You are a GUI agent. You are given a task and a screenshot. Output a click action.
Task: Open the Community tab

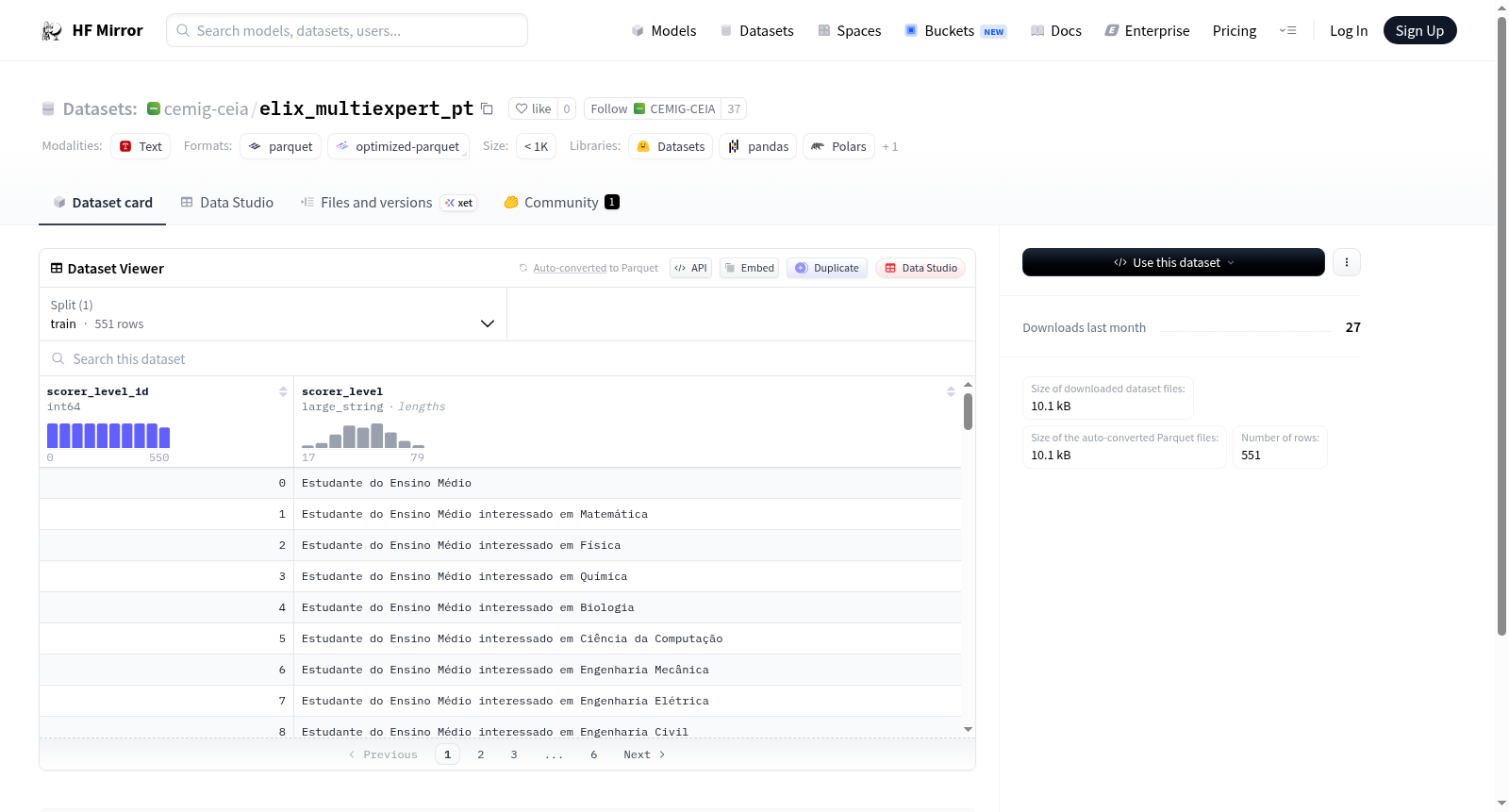pos(561,203)
